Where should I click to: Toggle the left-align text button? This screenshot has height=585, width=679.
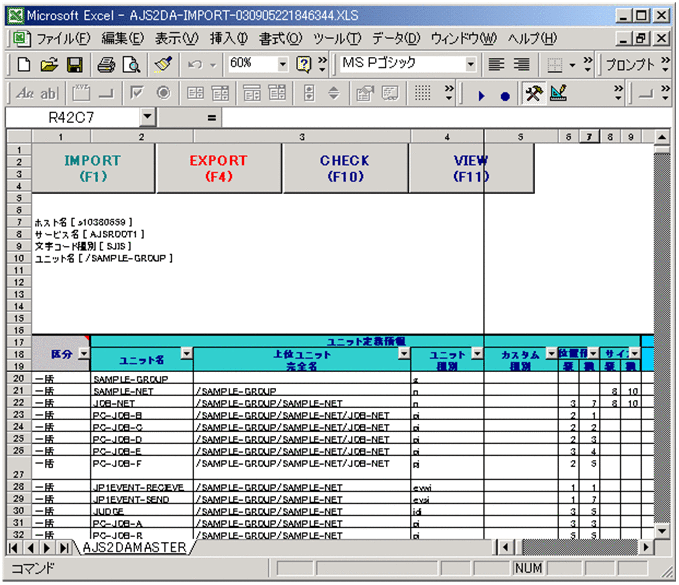[x=496, y=65]
